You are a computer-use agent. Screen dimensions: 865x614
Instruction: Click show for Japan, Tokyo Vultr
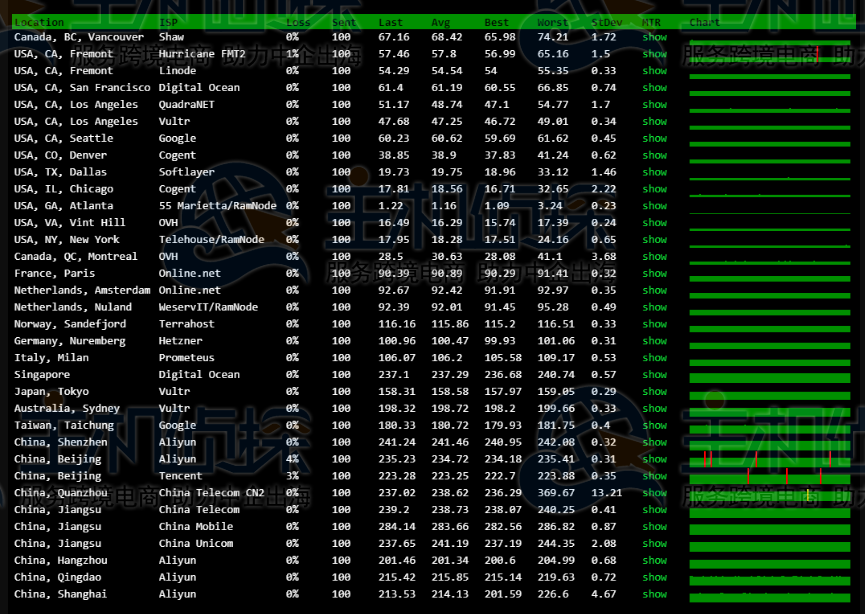[x=654, y=392]
